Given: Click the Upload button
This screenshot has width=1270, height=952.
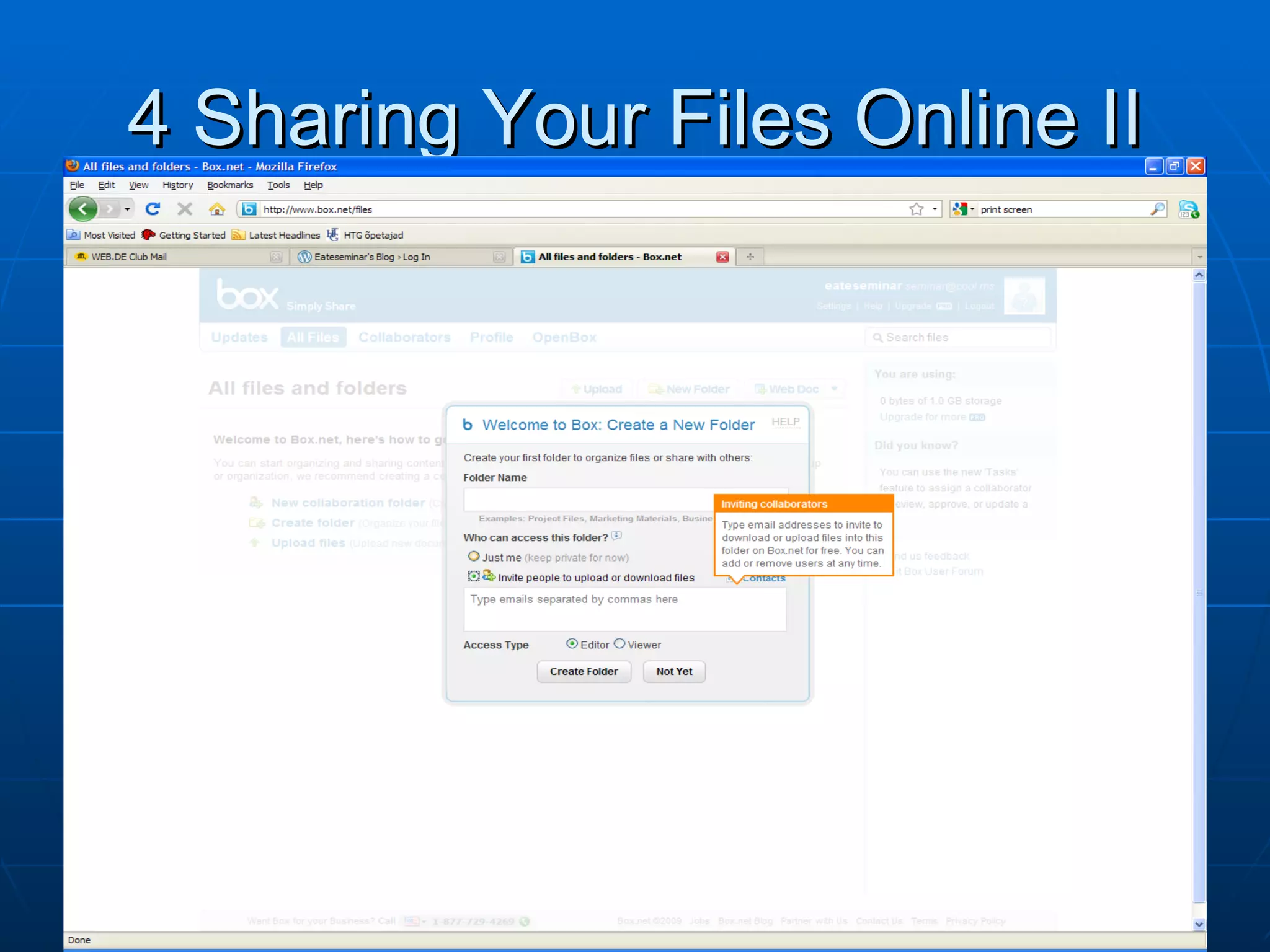Looking at the screenshot, I should (x=597, y=389).
